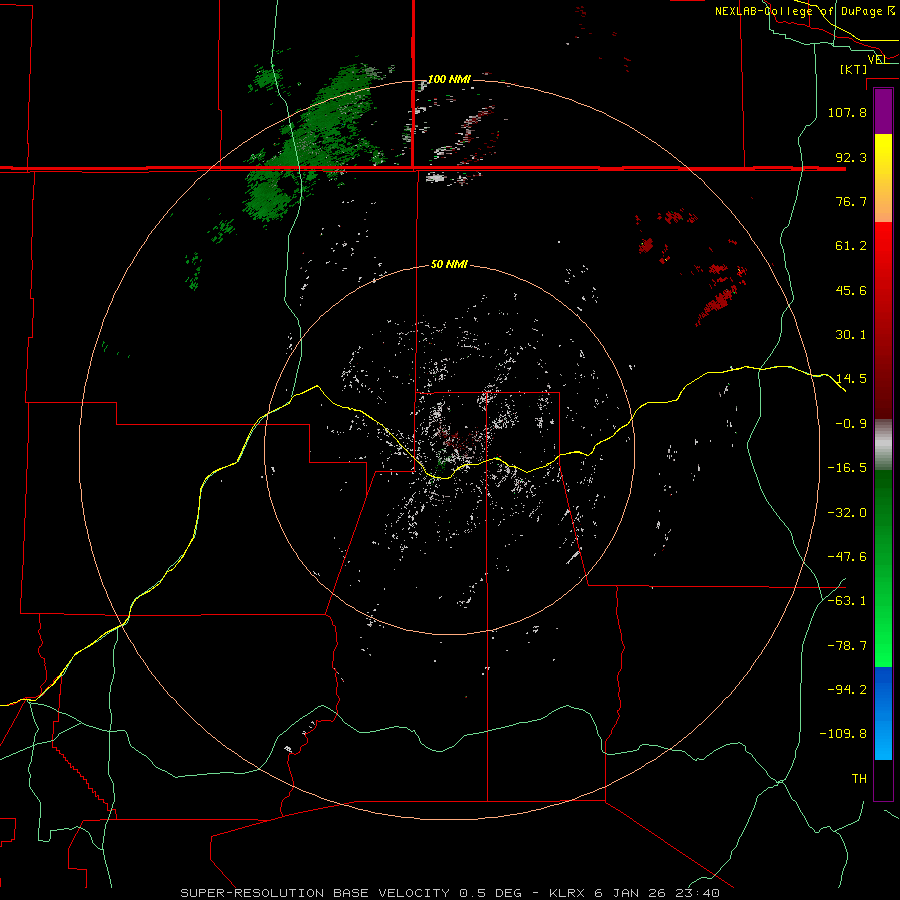The width and height of the screenshot is (900, 900).
Task: Click the -63.1 velocity scale value
Action: tap(847, 601)
